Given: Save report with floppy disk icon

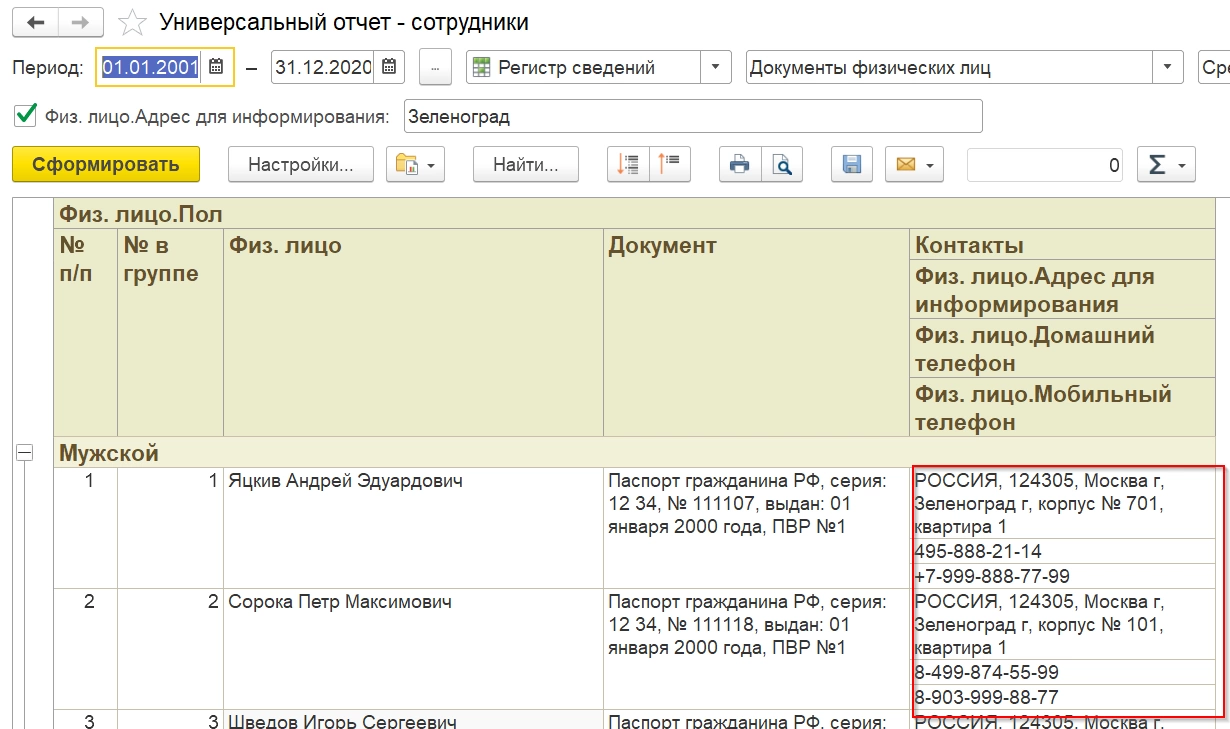Looking at the screenshot, I should pyautogui.click(x=852, y=165).
